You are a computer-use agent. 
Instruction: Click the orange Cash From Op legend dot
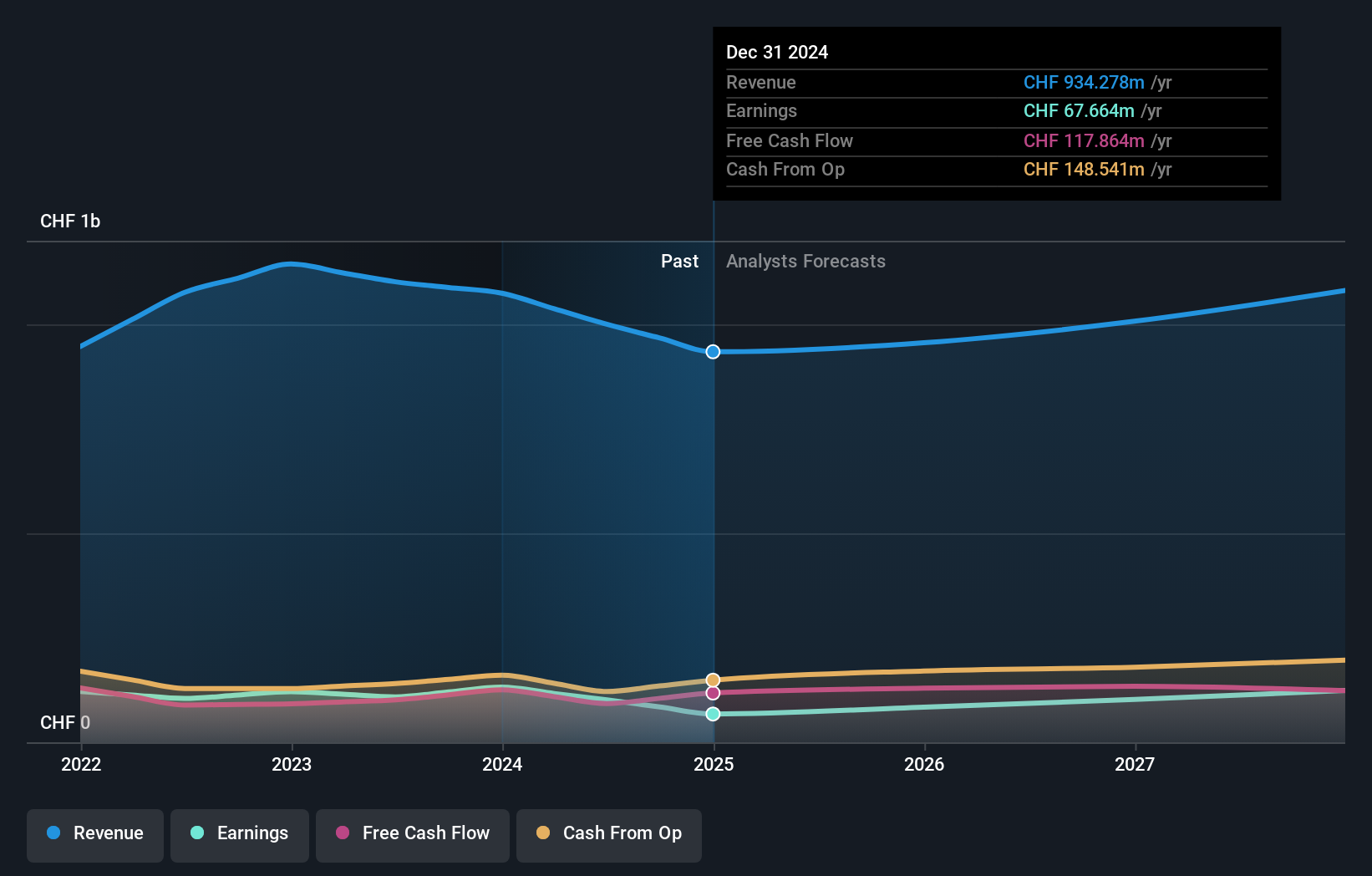543,833
